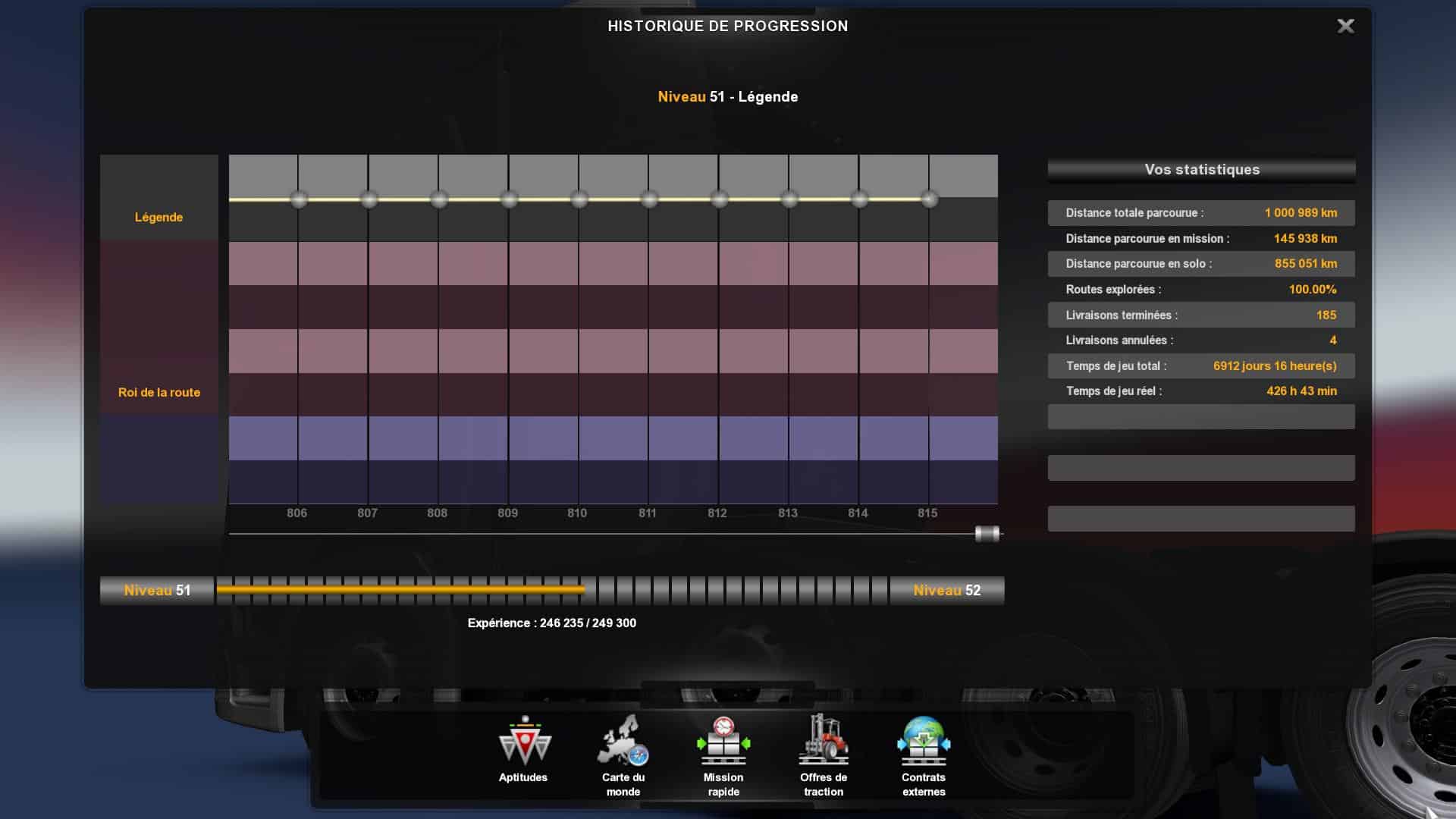This screenshot has width=1456, height=819.
Task: Click the Roi de la route label
Action: [158, 393]
